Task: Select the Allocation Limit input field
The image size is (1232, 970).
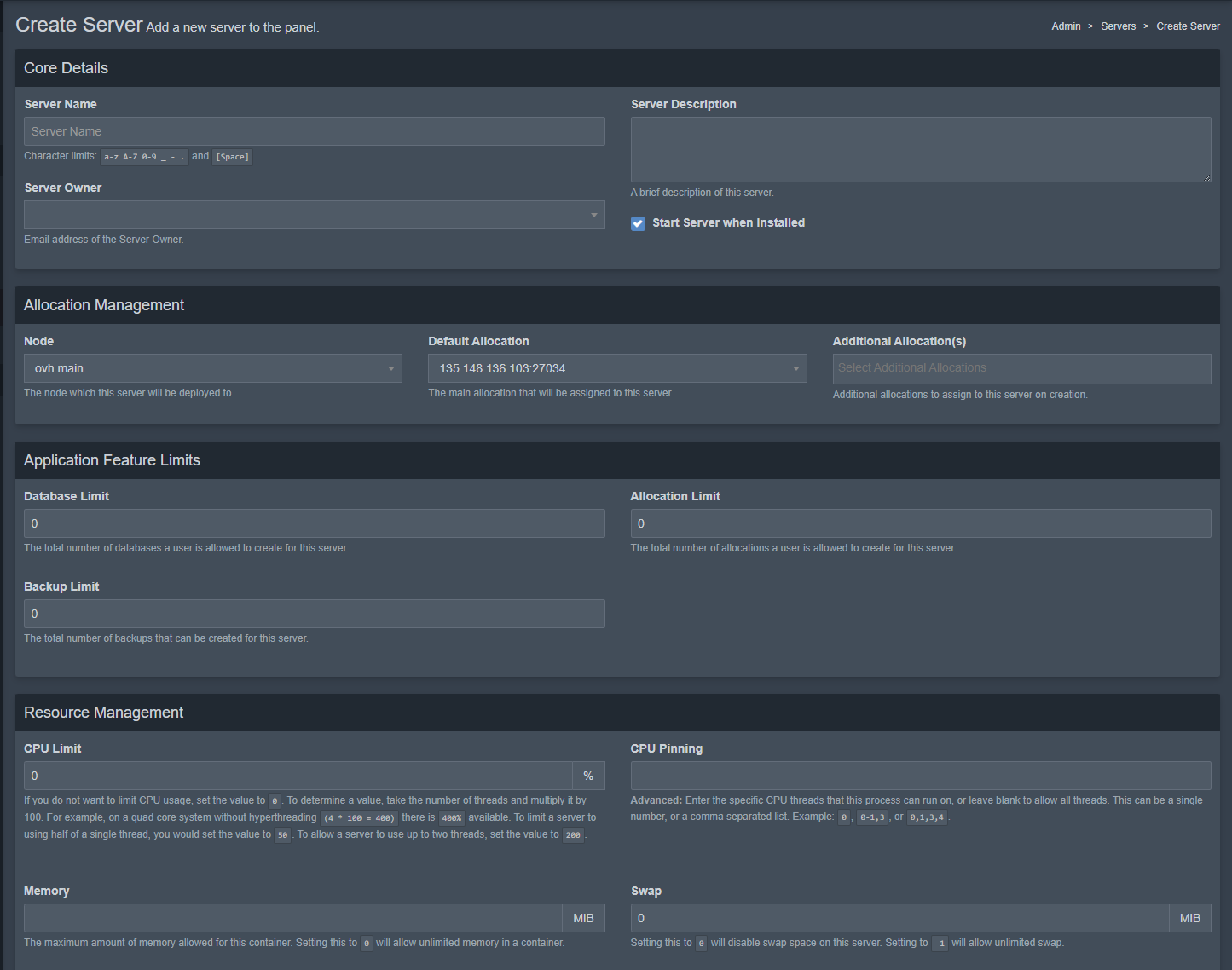Action: (920, 523)
